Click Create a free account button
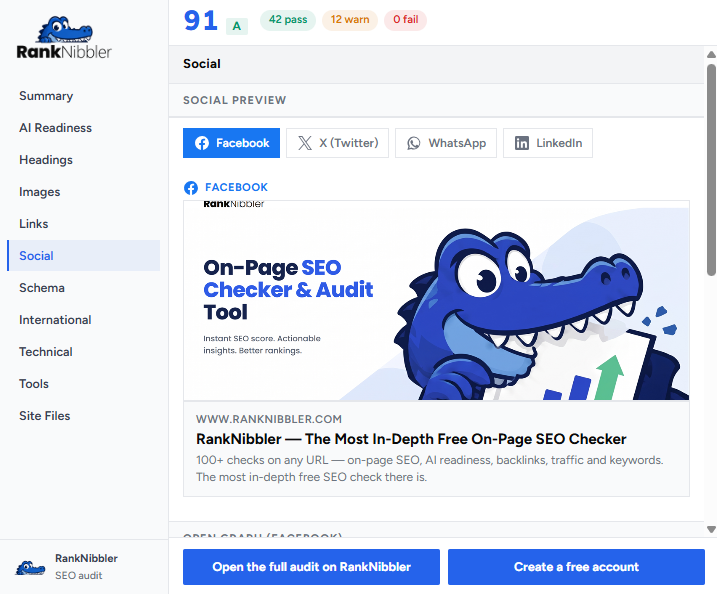This screenshot has width=717, height=594. tap(576, 567)
